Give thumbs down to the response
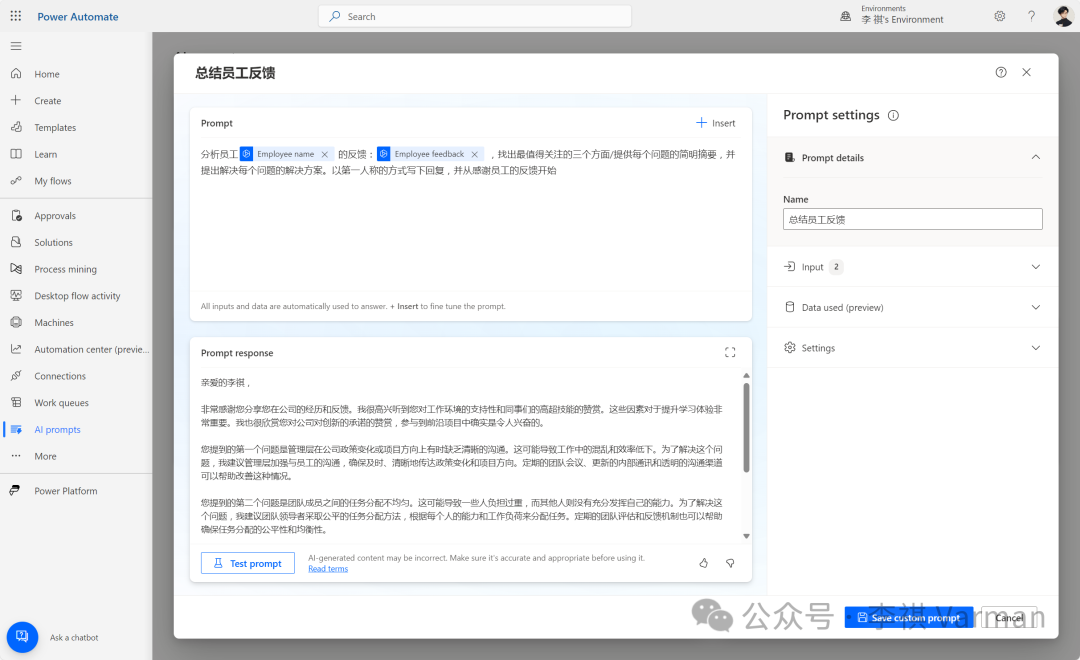1080x660 pixels. click(x=730, y=563)
